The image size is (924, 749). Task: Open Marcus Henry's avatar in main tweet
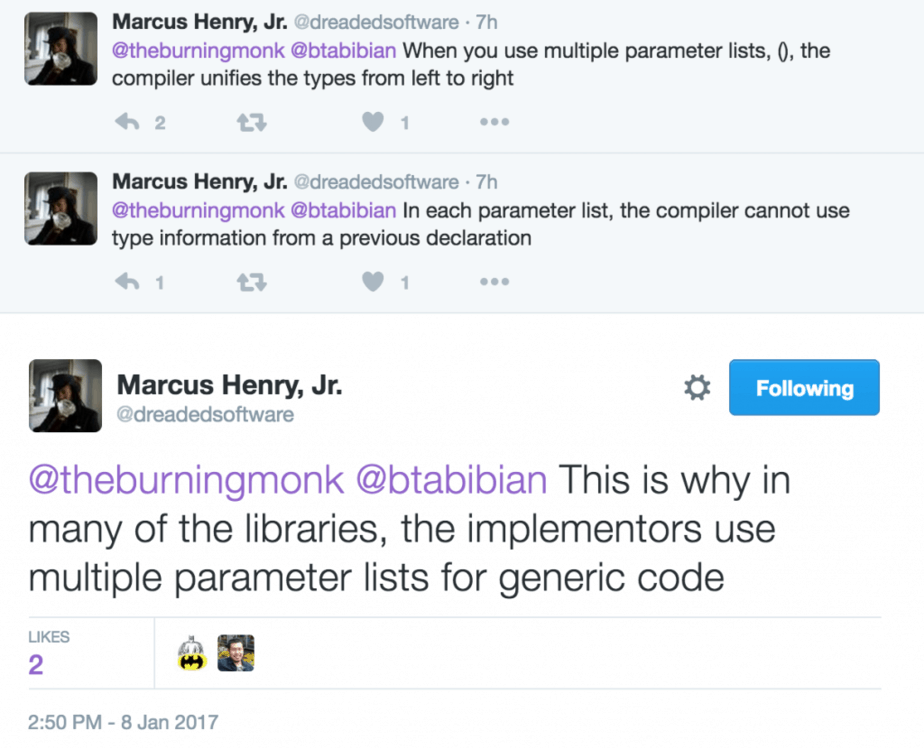(x=65, y=396)
